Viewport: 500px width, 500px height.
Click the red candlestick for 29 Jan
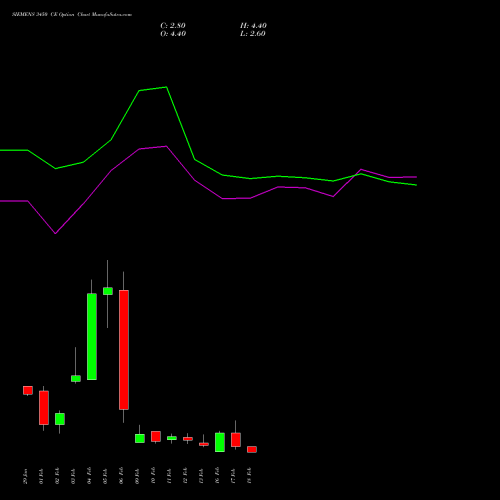click(28, 390)
